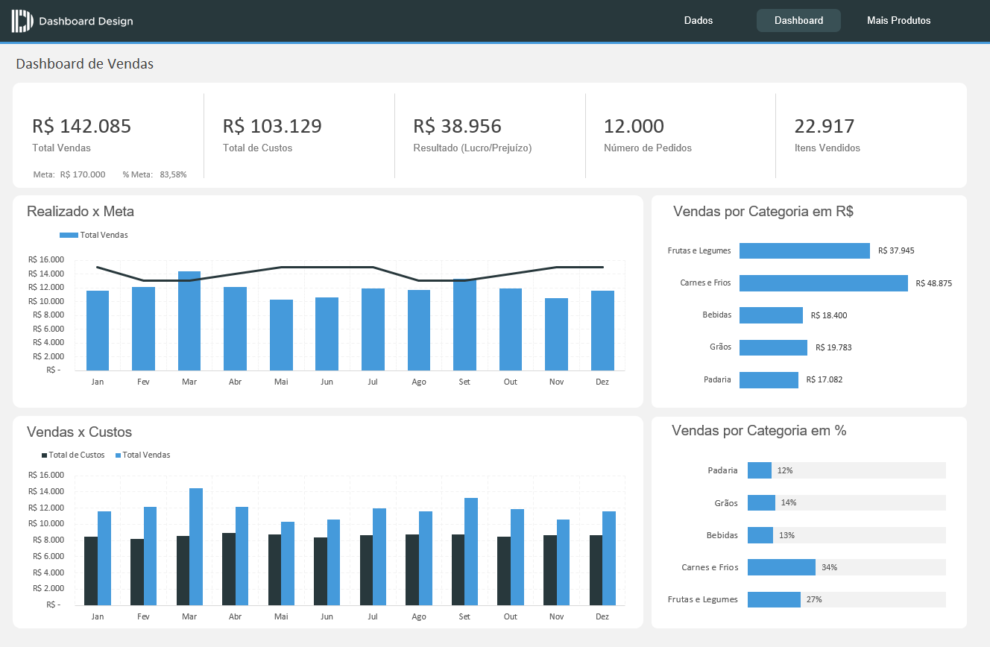This screenshot has height=647, width=990.
Task: Open the Dados page
Action: [697, 20]
